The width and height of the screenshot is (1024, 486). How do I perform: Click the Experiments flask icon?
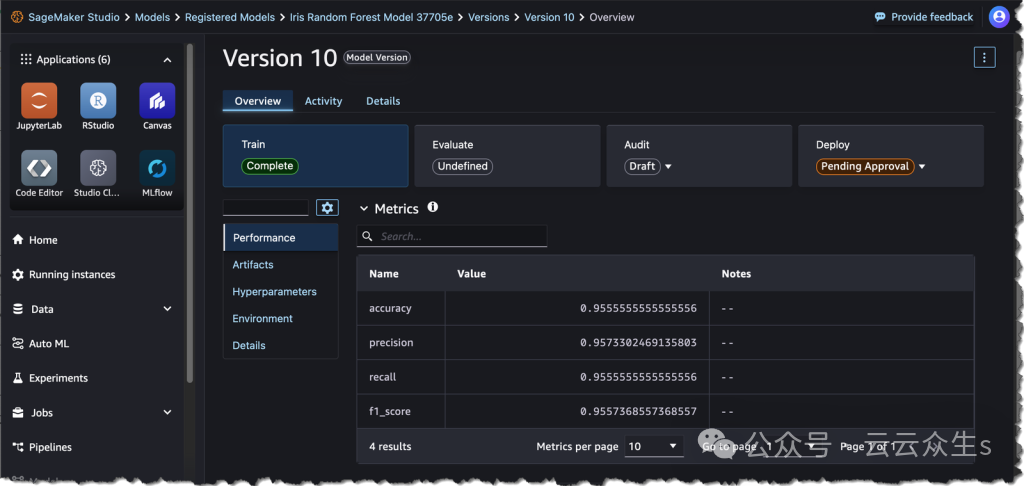tap(18, 378)
